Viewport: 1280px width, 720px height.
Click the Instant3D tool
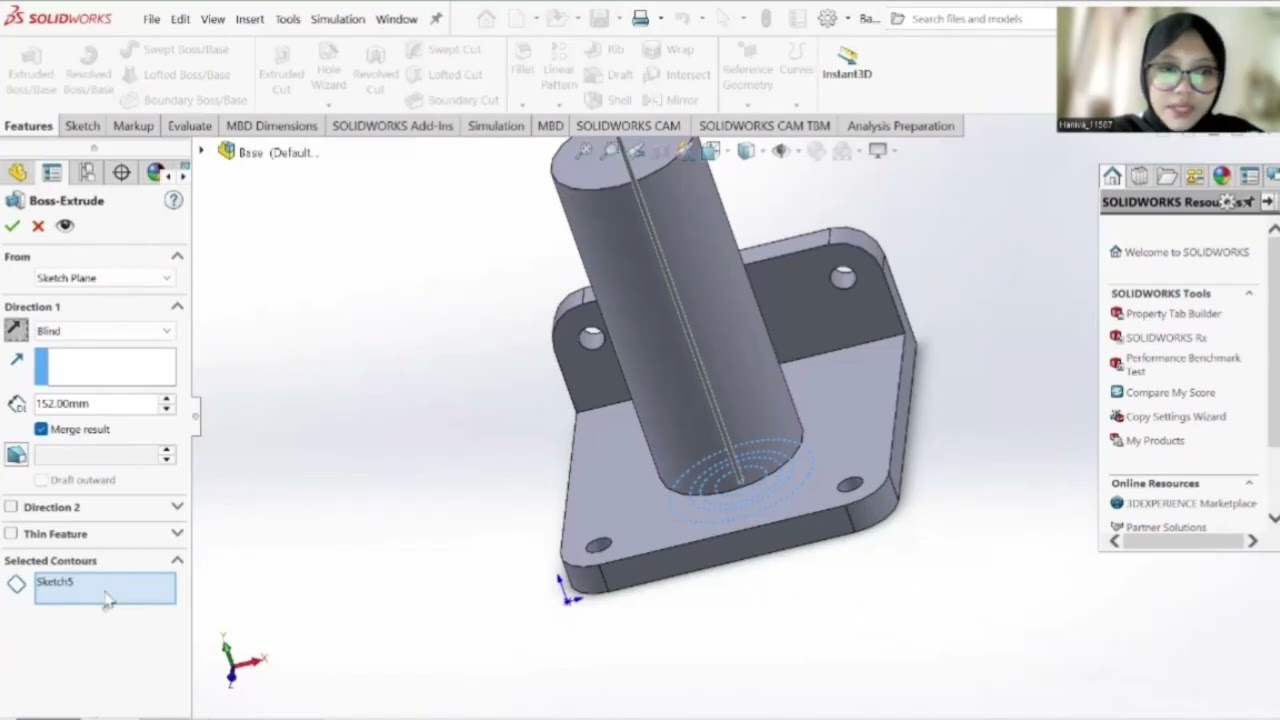[x=847, y=63]
